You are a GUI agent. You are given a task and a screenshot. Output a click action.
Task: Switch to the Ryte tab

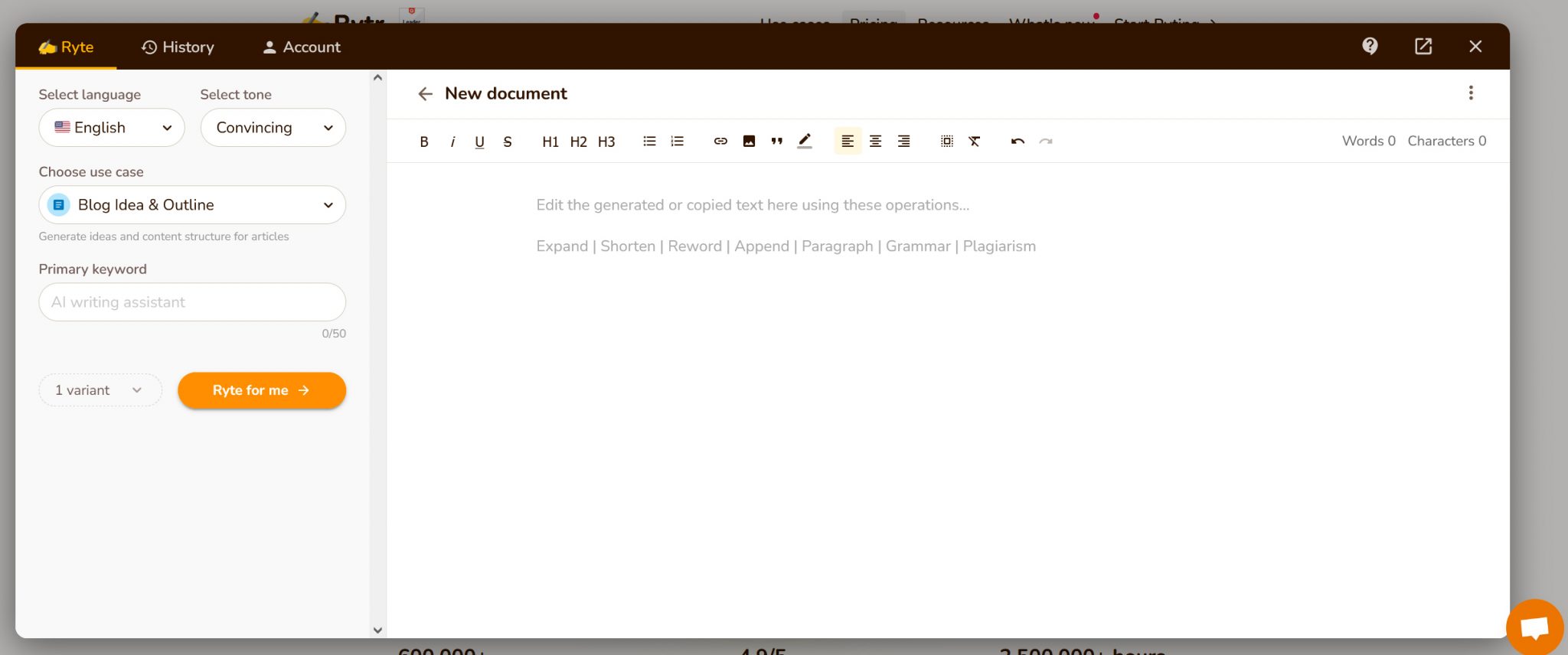click(x=66, y=47)
